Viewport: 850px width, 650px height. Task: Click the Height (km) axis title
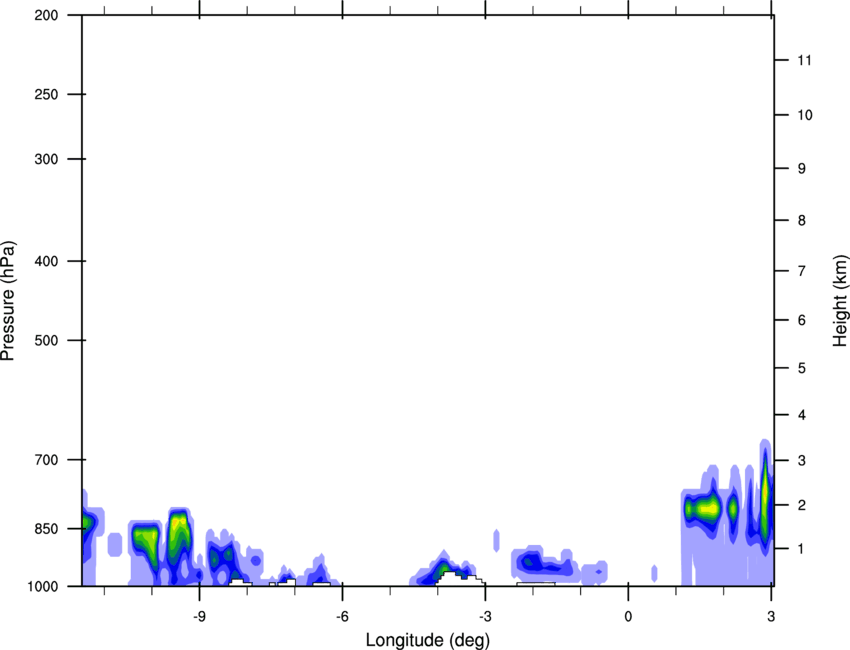(840, 301)
